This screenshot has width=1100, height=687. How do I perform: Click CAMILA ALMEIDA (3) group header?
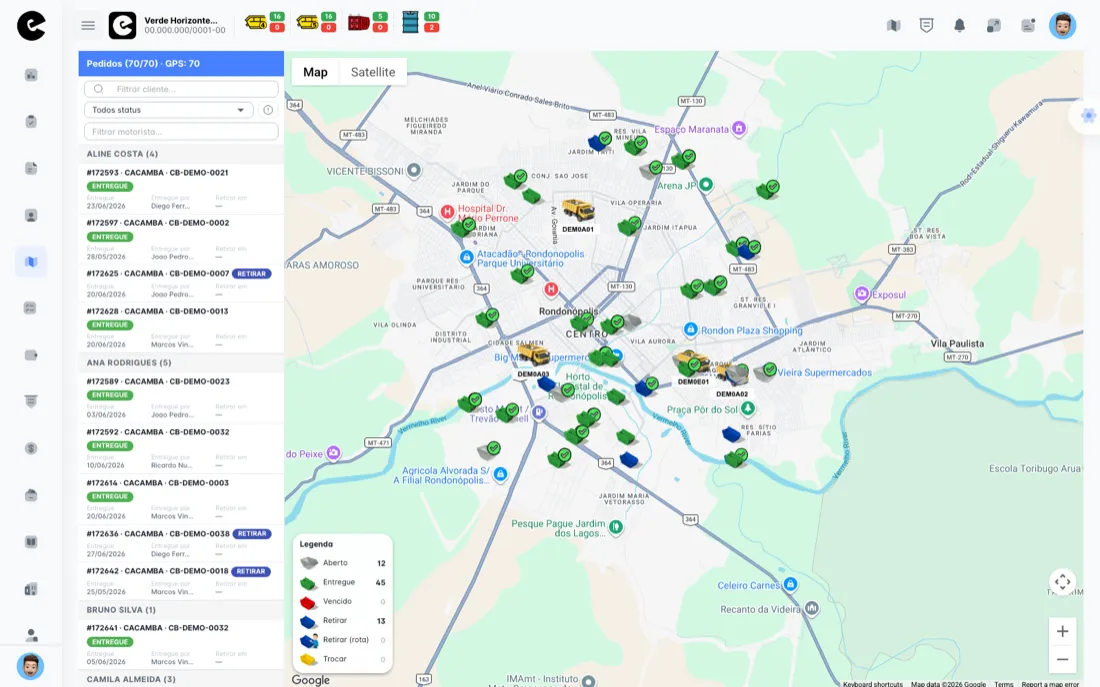pyautogui.click(x=181, y=679)
